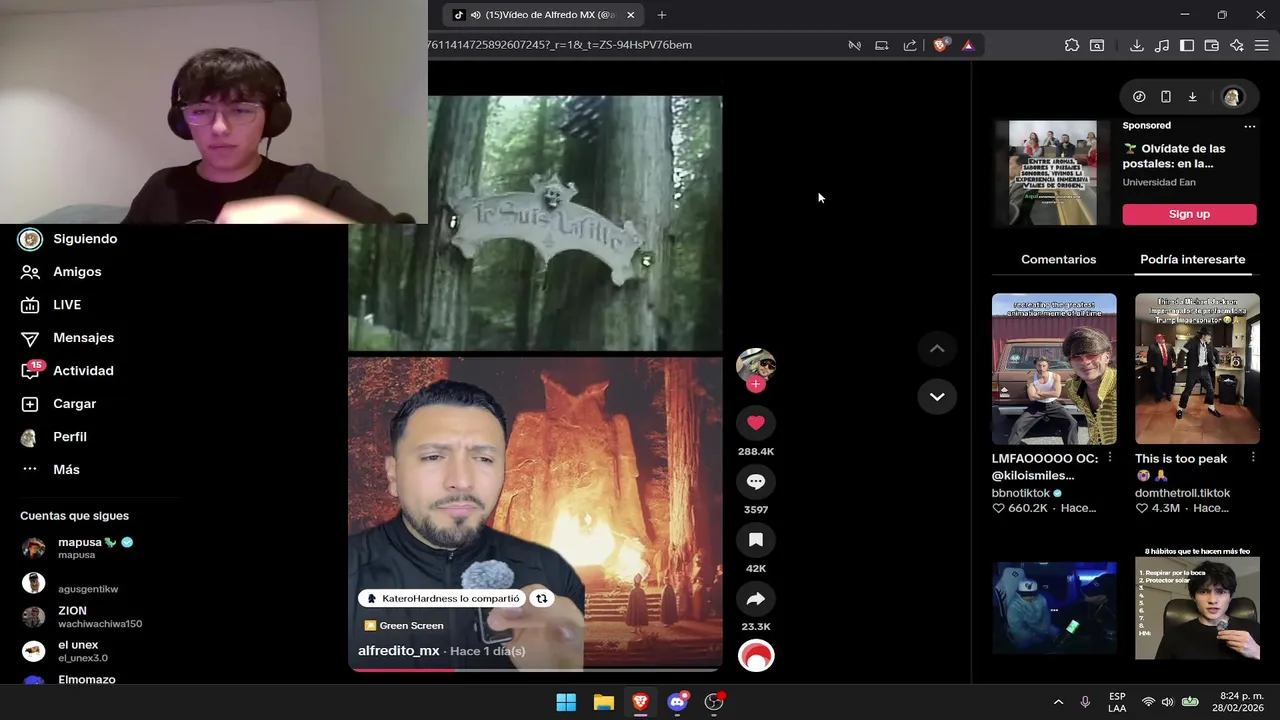Screen dimensions: 1280x720
Task: Open OBS Studio from the taskbar
Action: pyautogui.click(x=714, y=702)
